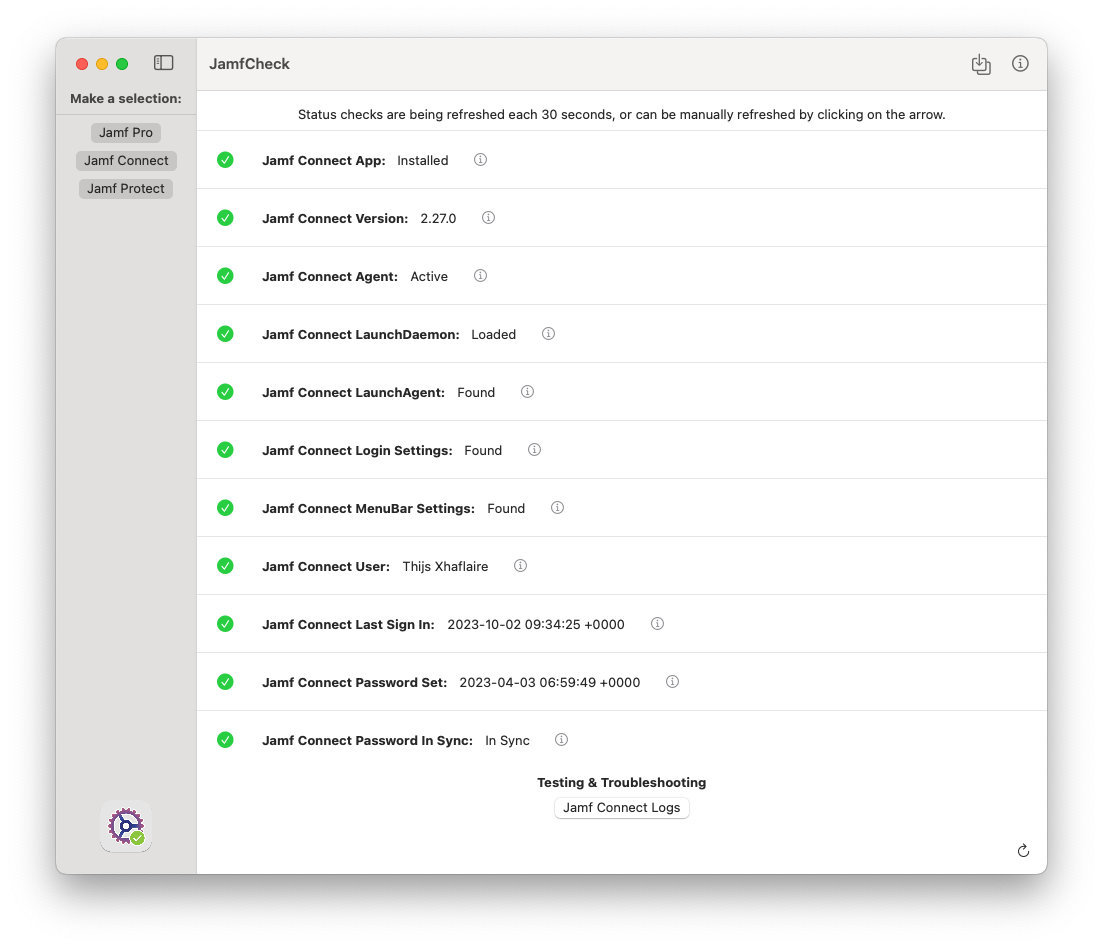Click the manual refresh arrow icon
Screen dimensions: 1103x948
[x=1024, y=851]
